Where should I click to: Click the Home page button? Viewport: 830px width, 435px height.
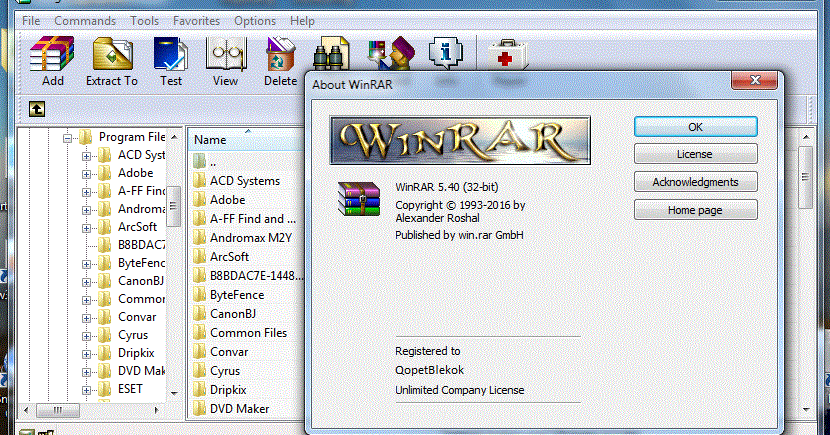(696, 210)
